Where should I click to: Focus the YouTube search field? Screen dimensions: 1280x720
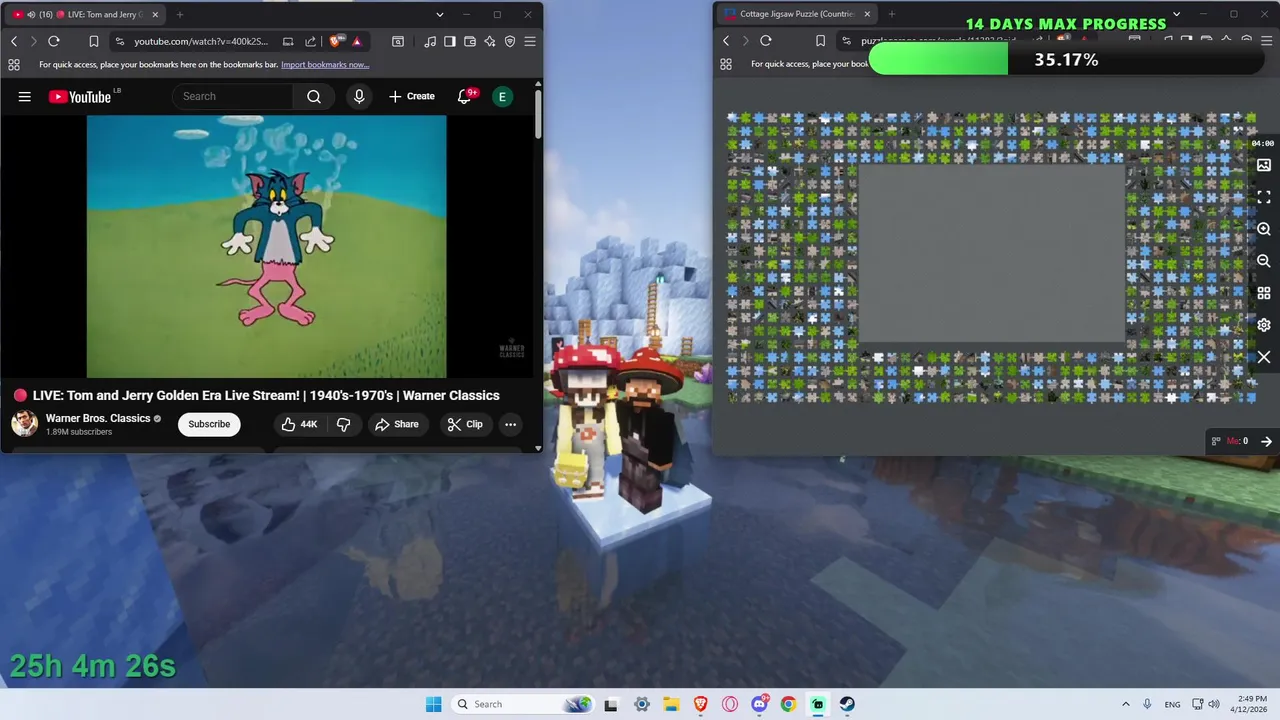[233, 96]
